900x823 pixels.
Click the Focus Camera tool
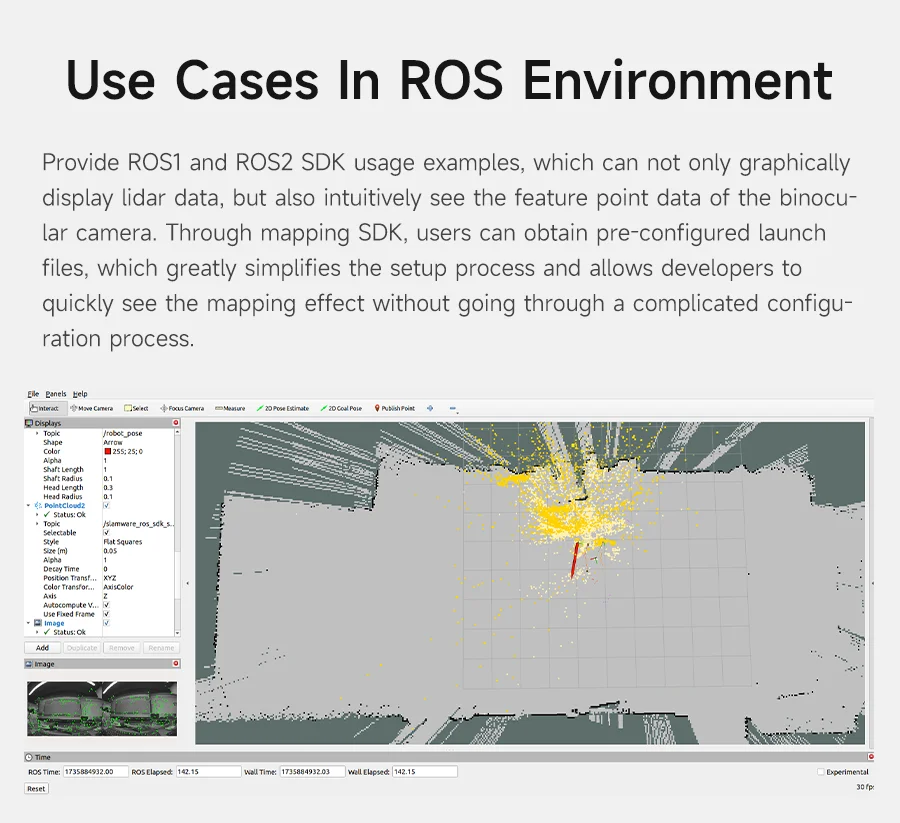tap(183, 408)
